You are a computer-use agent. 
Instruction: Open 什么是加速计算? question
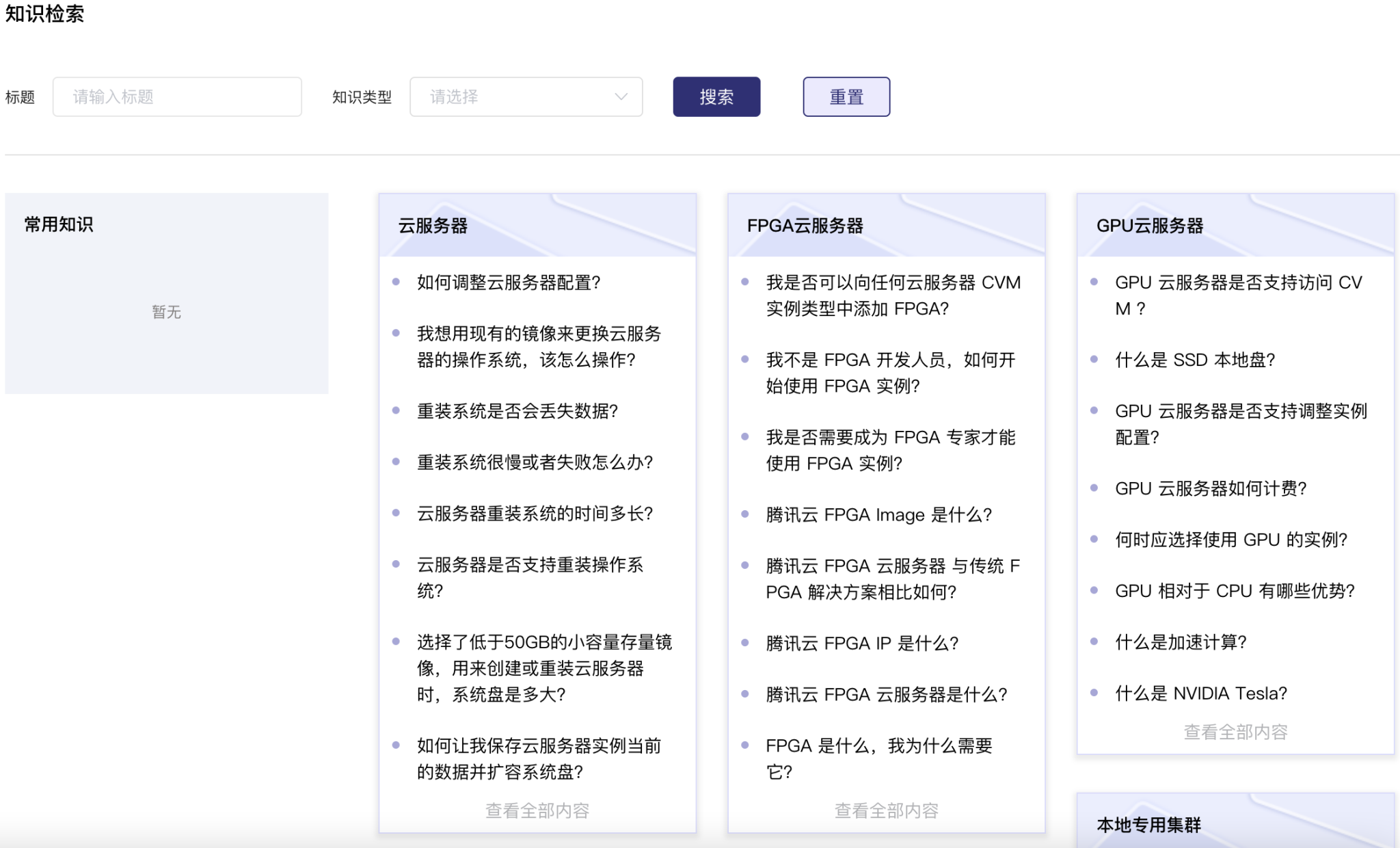click(x=1181, y=642)
